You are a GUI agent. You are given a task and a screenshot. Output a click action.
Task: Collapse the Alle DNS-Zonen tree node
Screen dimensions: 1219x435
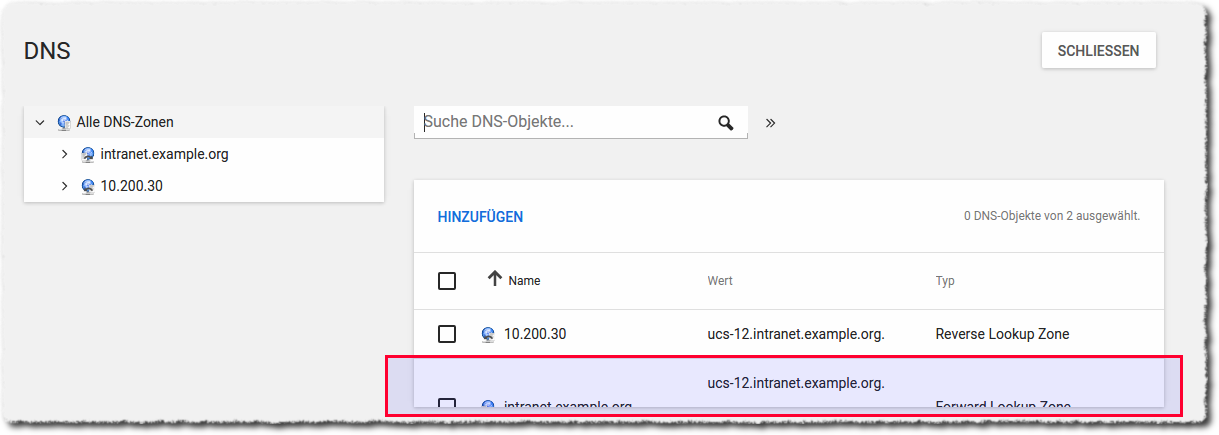40,123
